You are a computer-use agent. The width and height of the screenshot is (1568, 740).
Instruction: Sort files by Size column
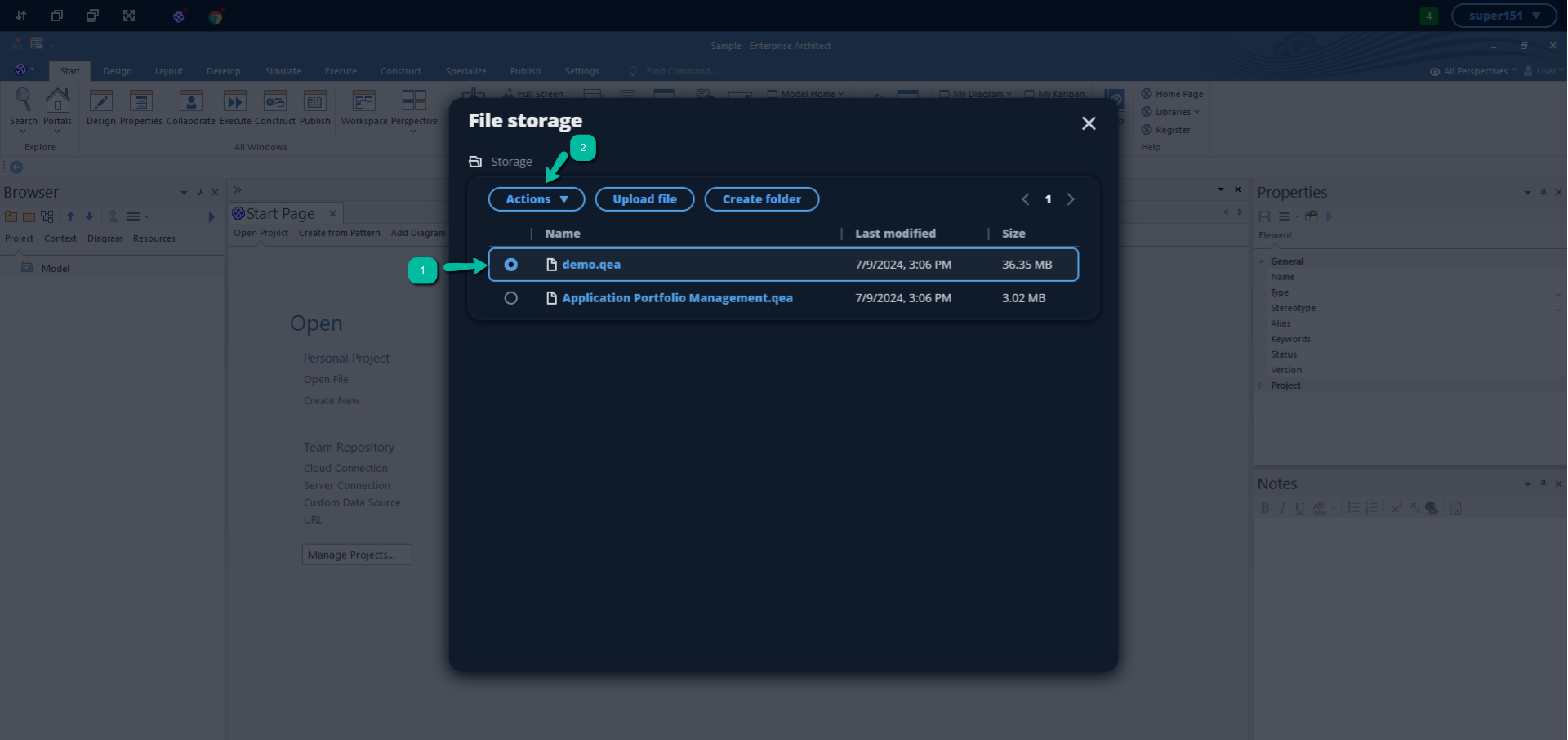[1013, 234]
